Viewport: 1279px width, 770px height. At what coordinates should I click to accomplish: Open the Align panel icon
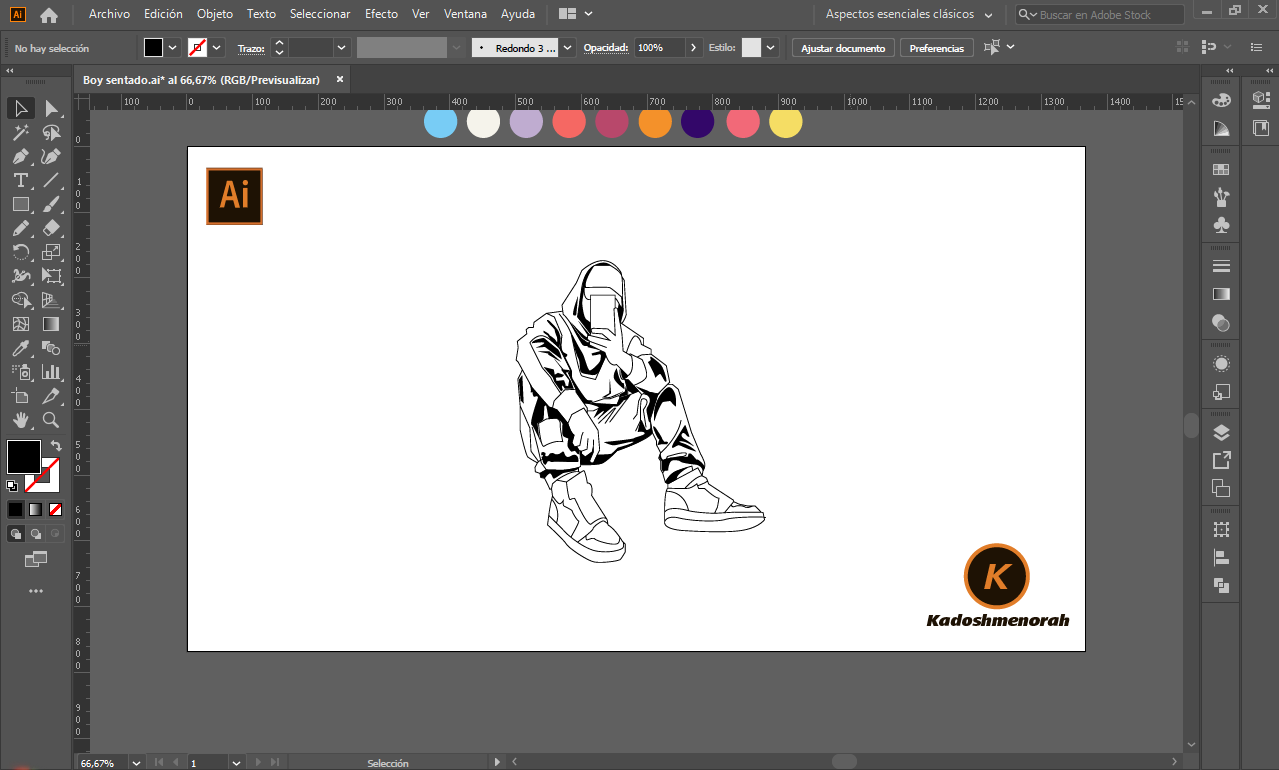[x=1221, y=557]
